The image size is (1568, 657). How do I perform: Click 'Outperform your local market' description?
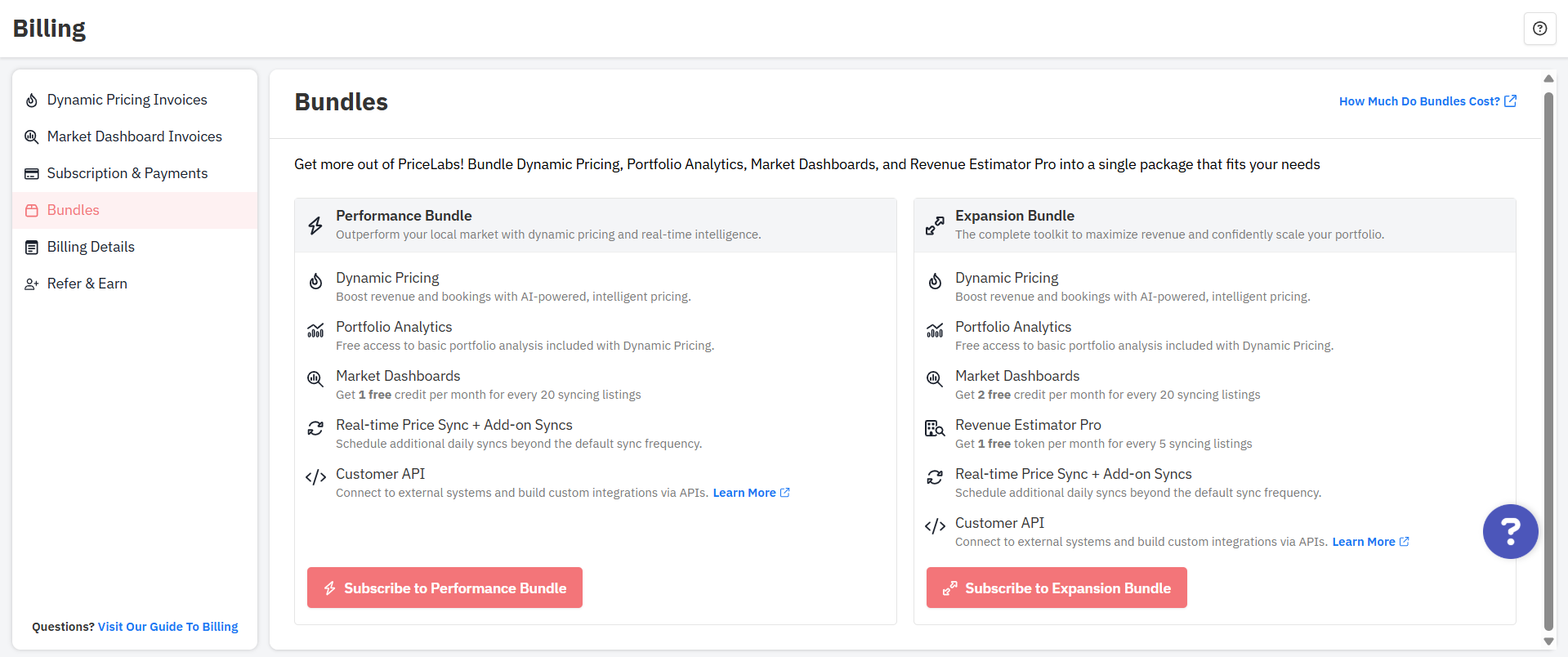(548, 235)
